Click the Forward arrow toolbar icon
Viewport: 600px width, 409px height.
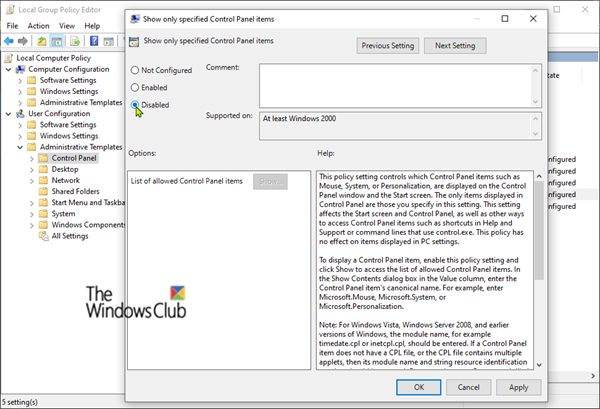pyautogui.click(x=23, y=41)
